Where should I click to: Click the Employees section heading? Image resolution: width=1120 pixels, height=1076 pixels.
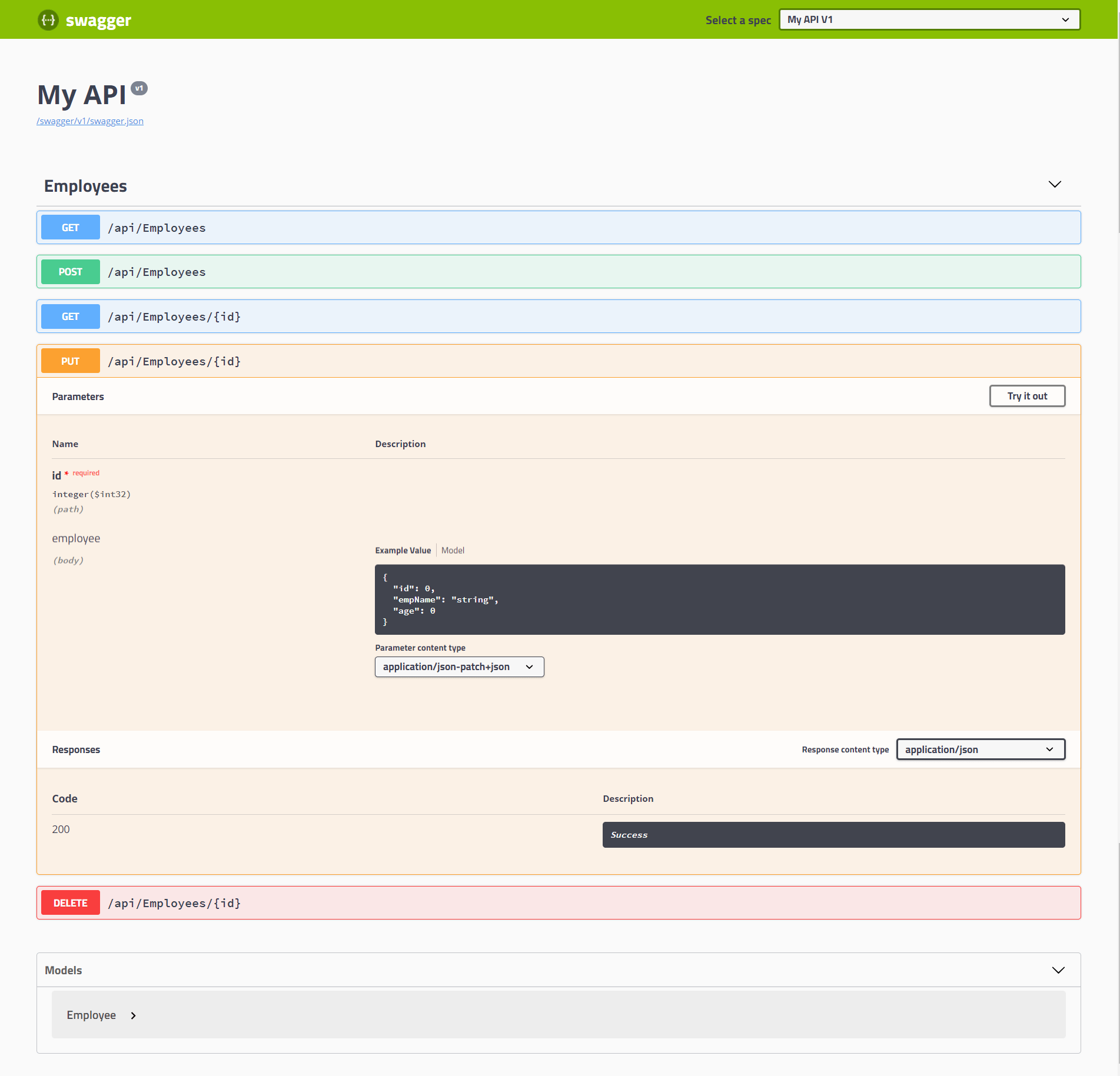85,186
